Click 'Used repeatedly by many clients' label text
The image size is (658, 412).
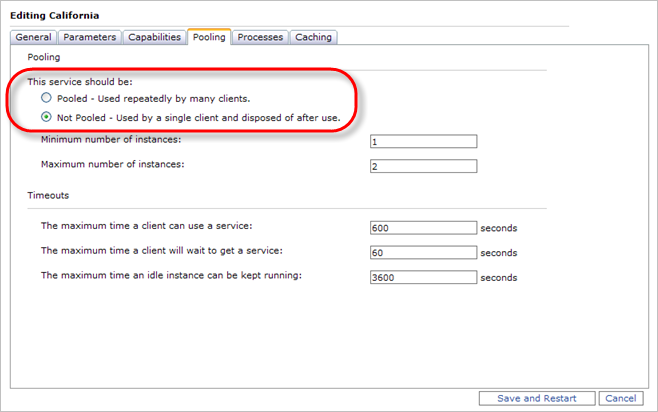point(174,99)
